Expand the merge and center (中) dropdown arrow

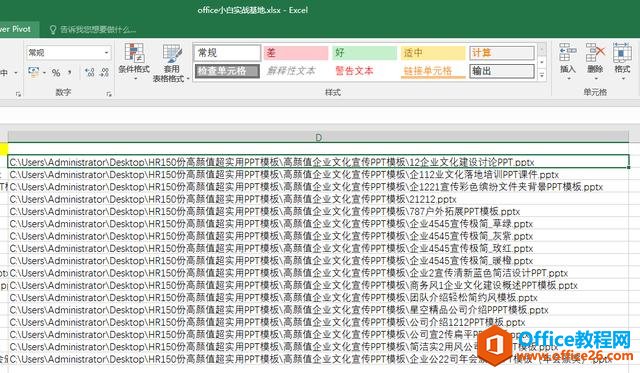(x=16, y=73)
